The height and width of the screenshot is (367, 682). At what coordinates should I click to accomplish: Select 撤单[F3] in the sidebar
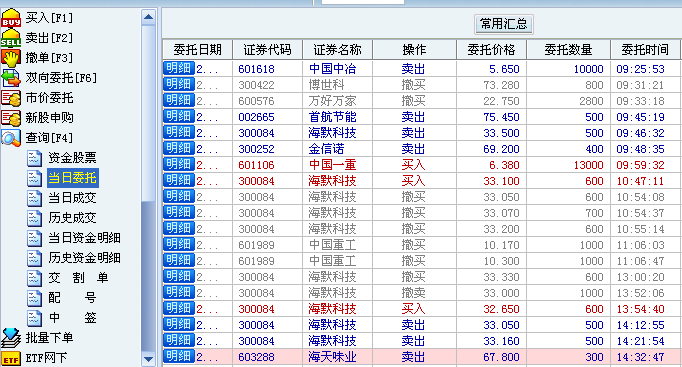[x=49, y=58]
